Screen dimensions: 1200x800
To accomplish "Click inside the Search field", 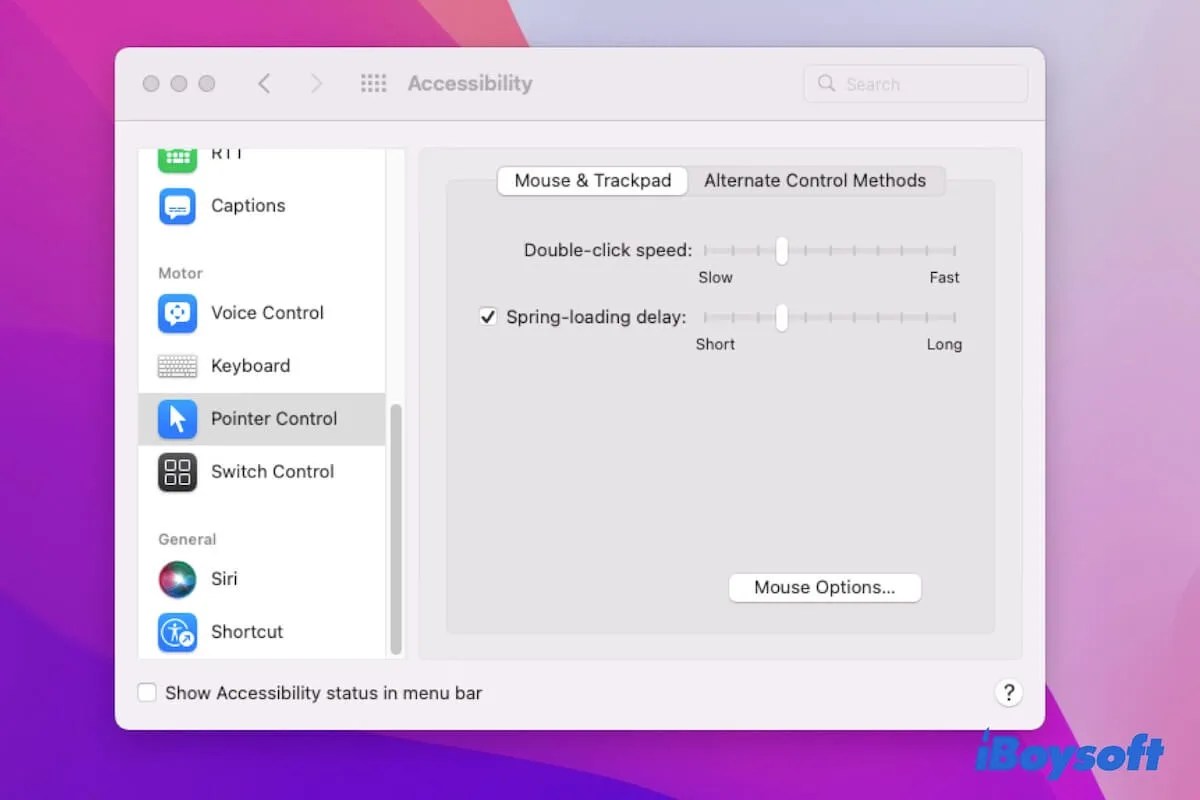I will pyautogui.click(x=915, y=84).
